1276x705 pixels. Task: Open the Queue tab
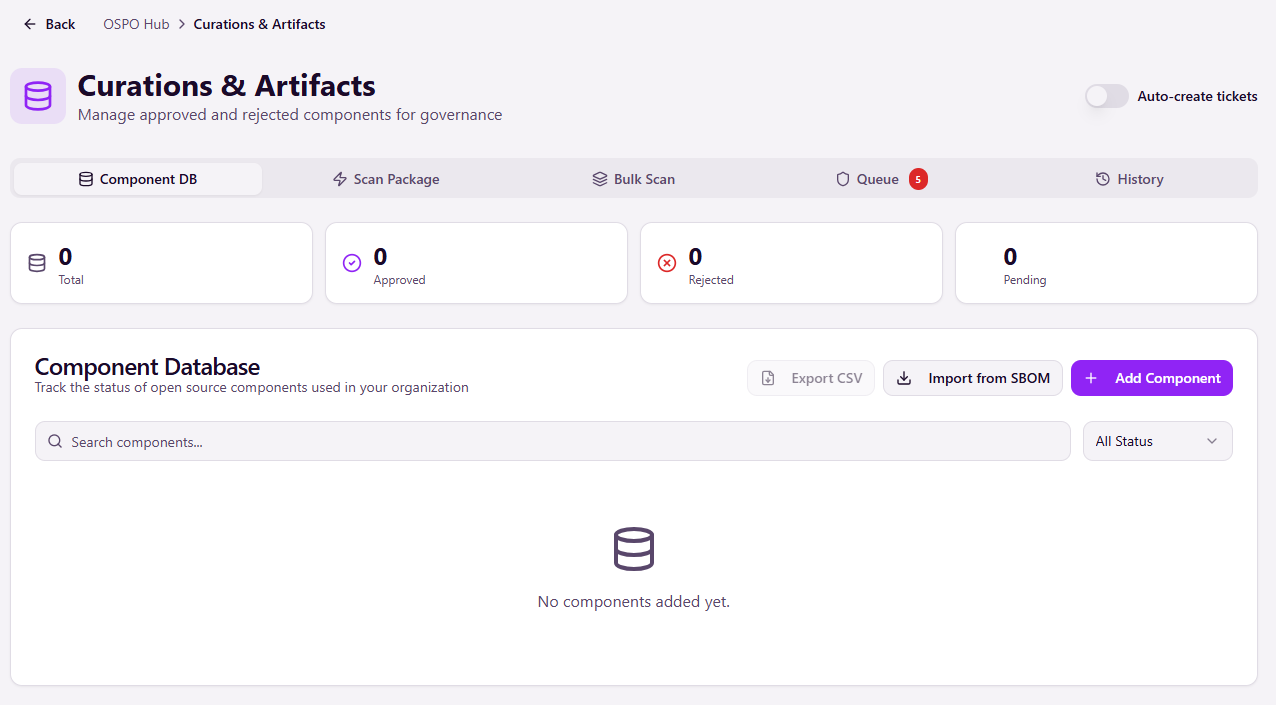[x=882, y=179]
